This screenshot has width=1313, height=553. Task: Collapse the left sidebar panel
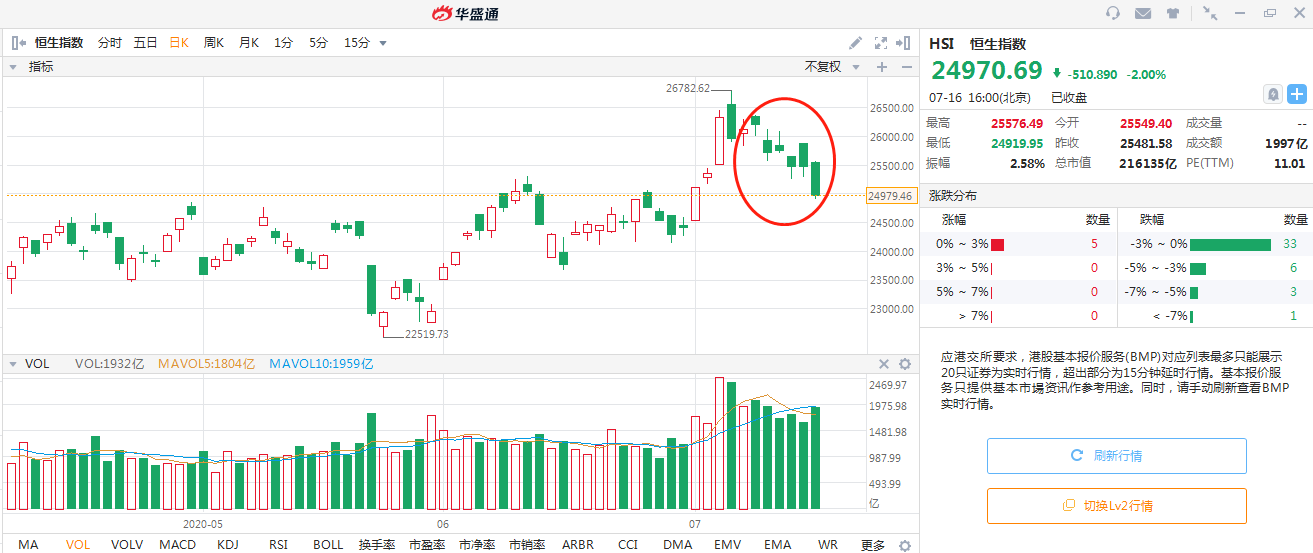pyautogui.click(x=18, y=43)
